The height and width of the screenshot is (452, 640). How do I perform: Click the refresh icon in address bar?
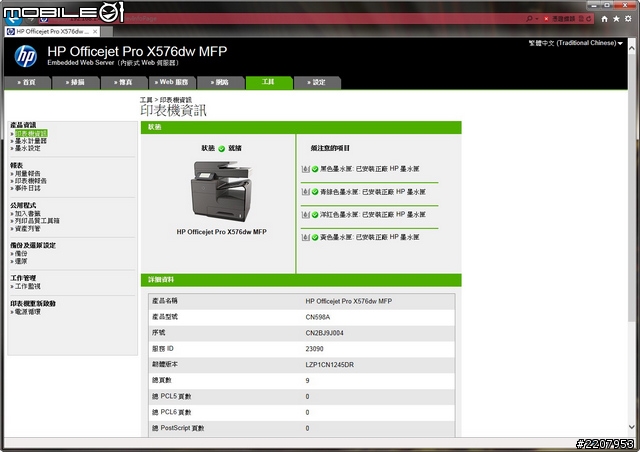[589, 19]
